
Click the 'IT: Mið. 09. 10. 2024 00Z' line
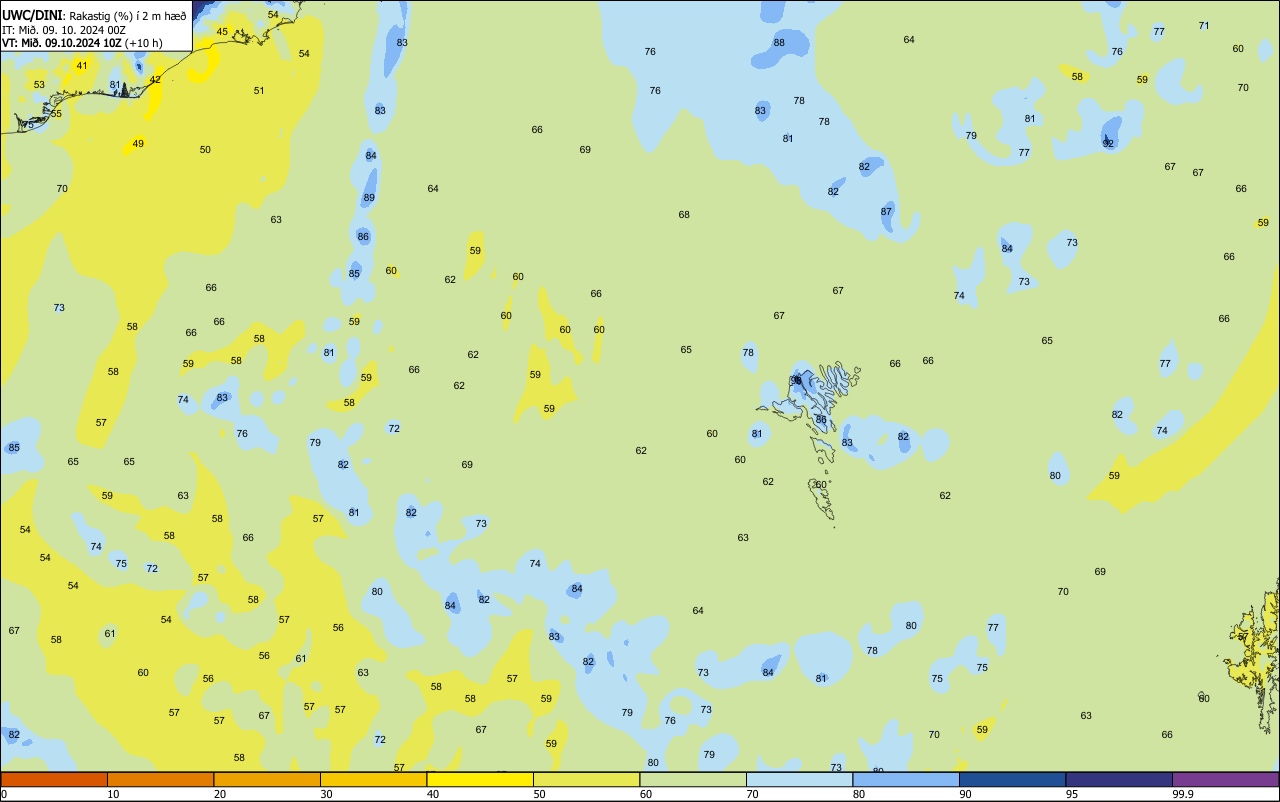click(64, 29)
